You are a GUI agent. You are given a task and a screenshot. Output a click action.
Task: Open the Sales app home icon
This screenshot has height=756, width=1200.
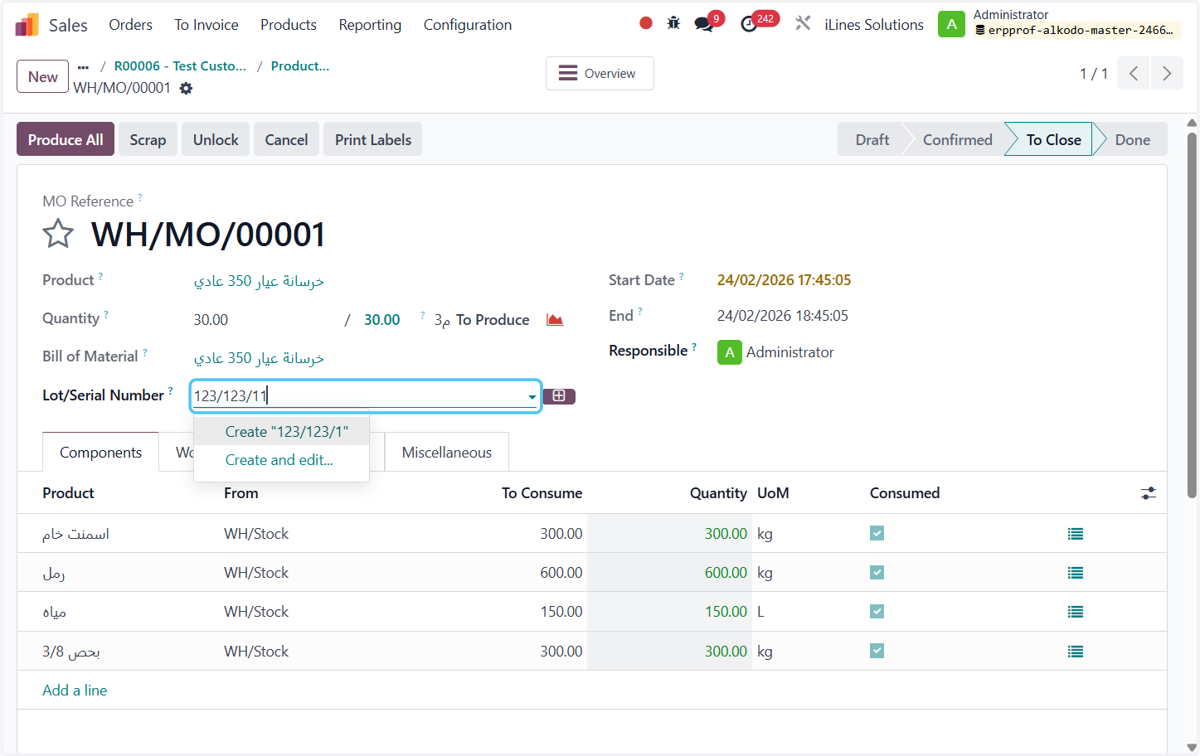tap(27, 25)
